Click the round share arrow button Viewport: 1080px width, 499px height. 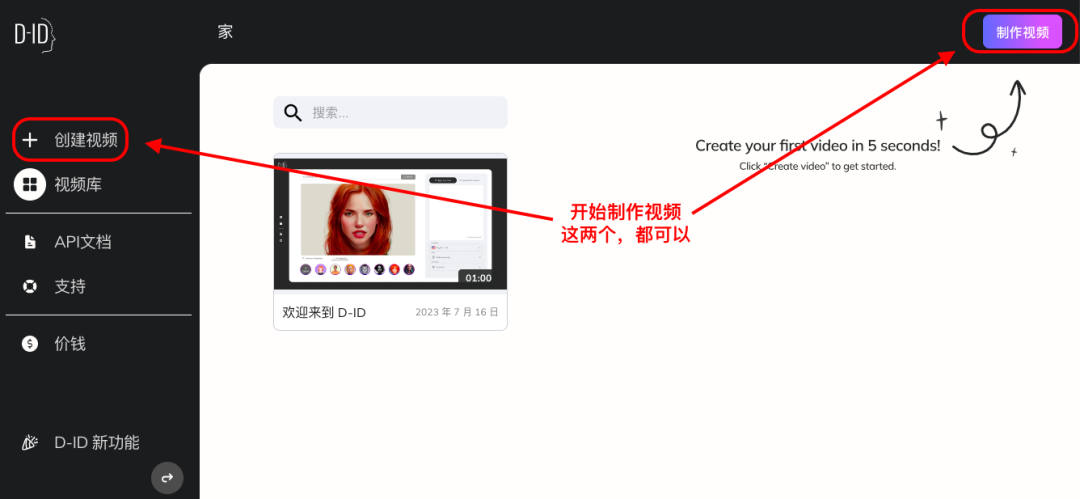click(x=167, y=478)
